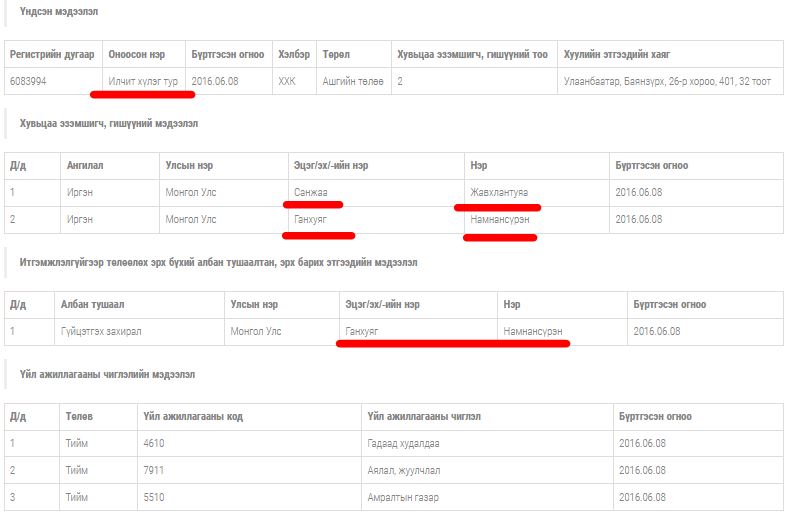Click activity code 5510

click(x=154, y=496)
